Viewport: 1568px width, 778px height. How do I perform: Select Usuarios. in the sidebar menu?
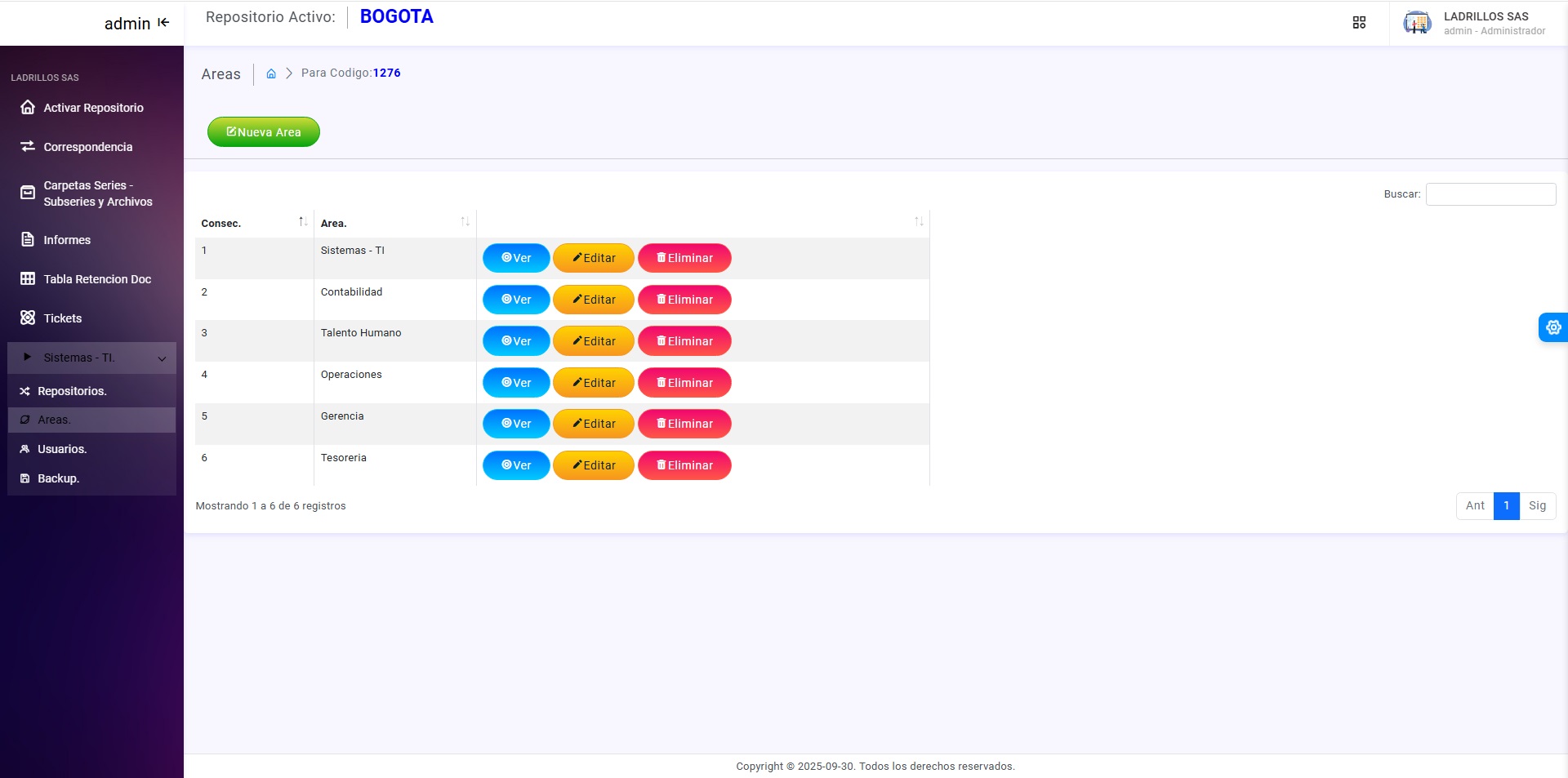click(x=62, y=448)
